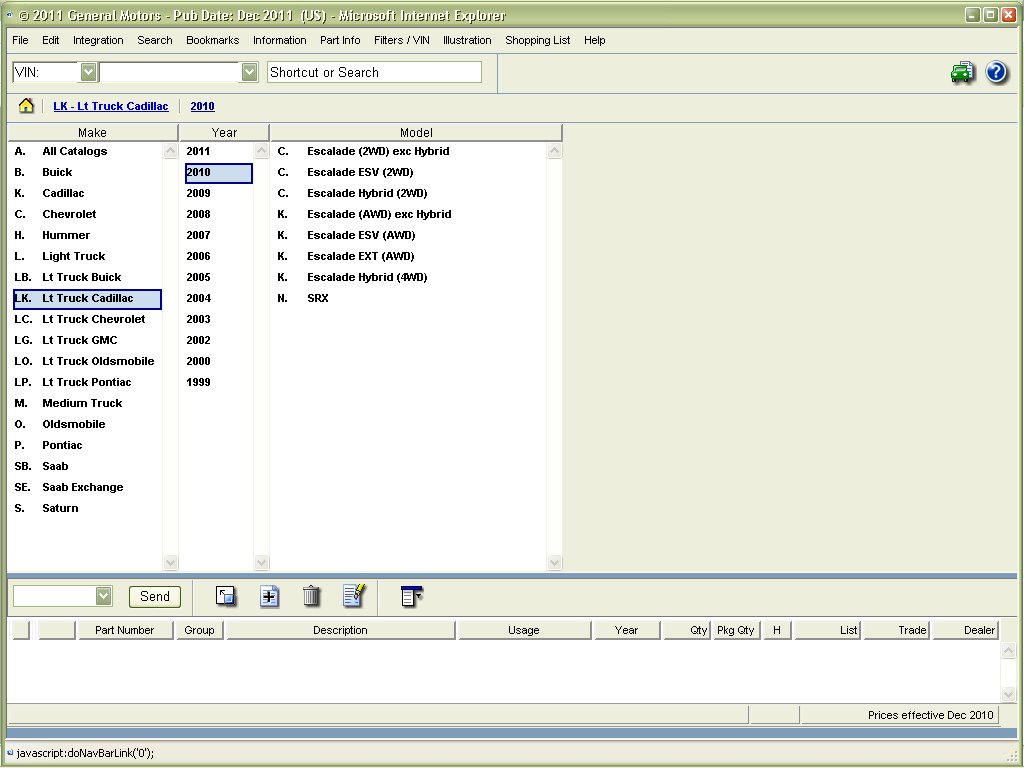Open the Illustration menu
This screenshot has height=768, width=1024.
click(x=467, y=40)
